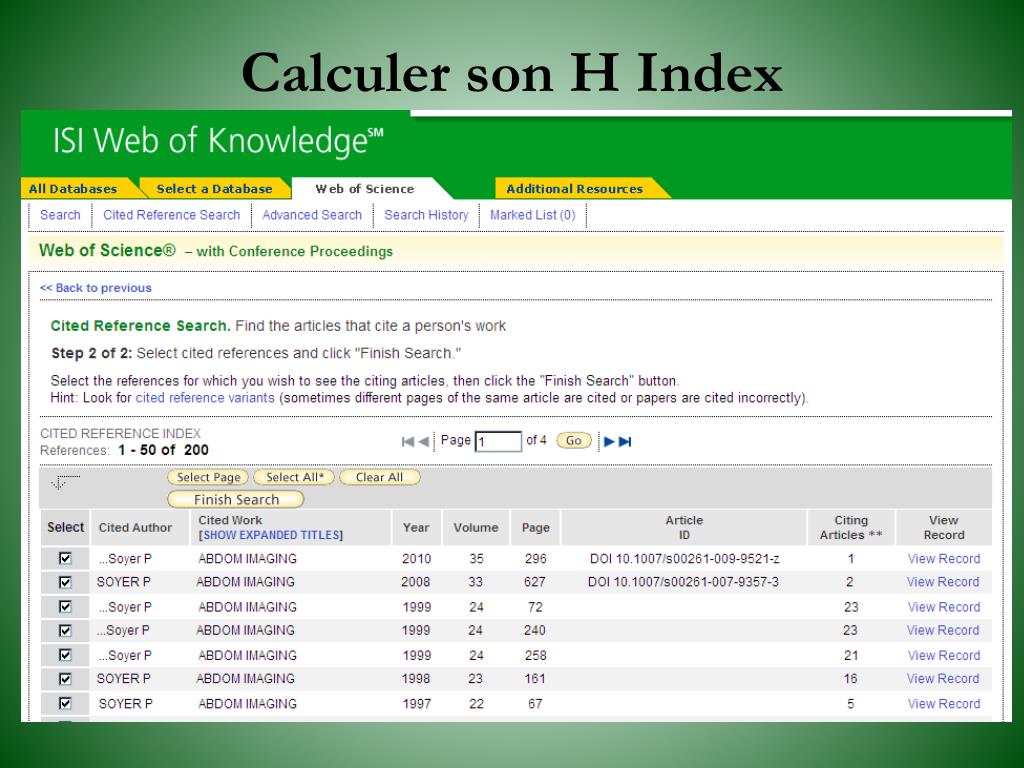
Task: Show expanded titles for Cited Work
Action: click(x=270, y=535)
